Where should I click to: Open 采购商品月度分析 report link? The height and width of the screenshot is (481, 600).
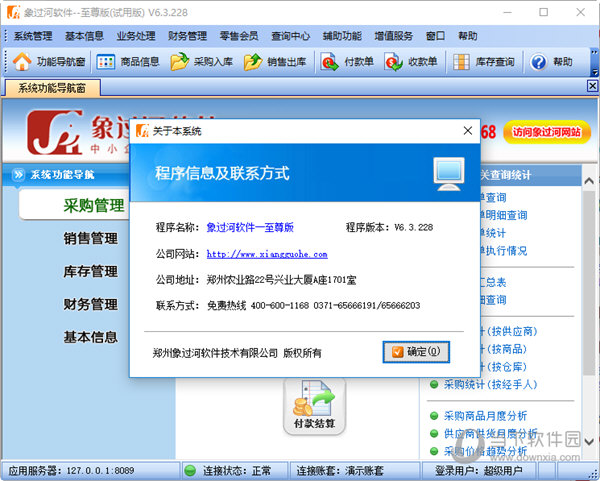click(486, 416)
